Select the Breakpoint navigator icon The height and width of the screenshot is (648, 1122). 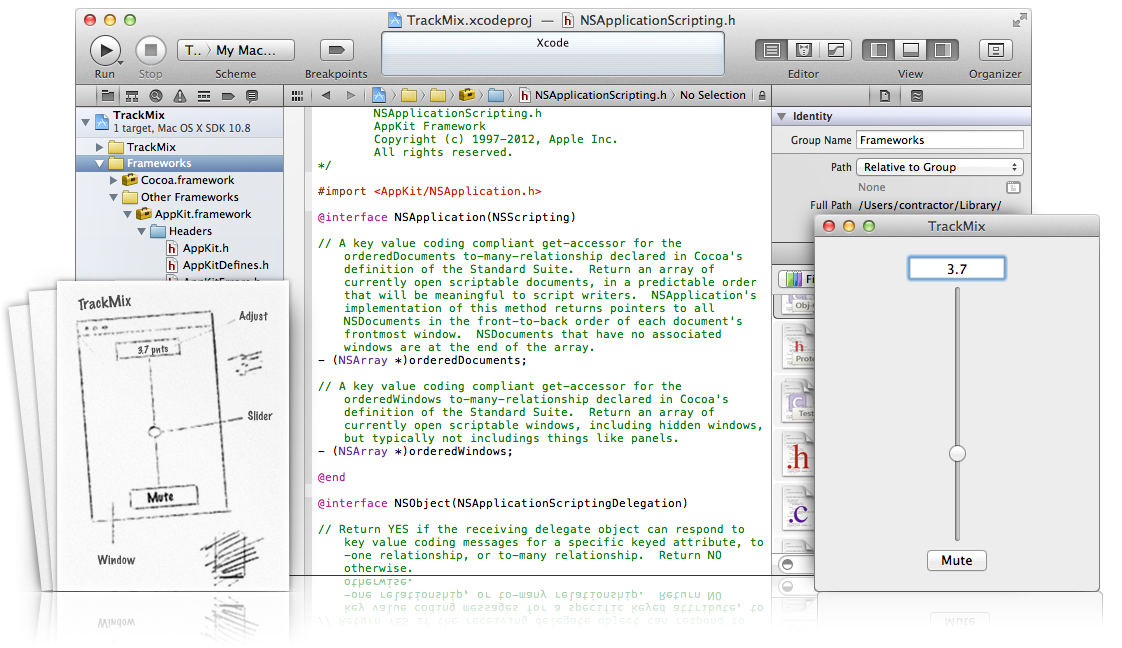pos(228,96)
